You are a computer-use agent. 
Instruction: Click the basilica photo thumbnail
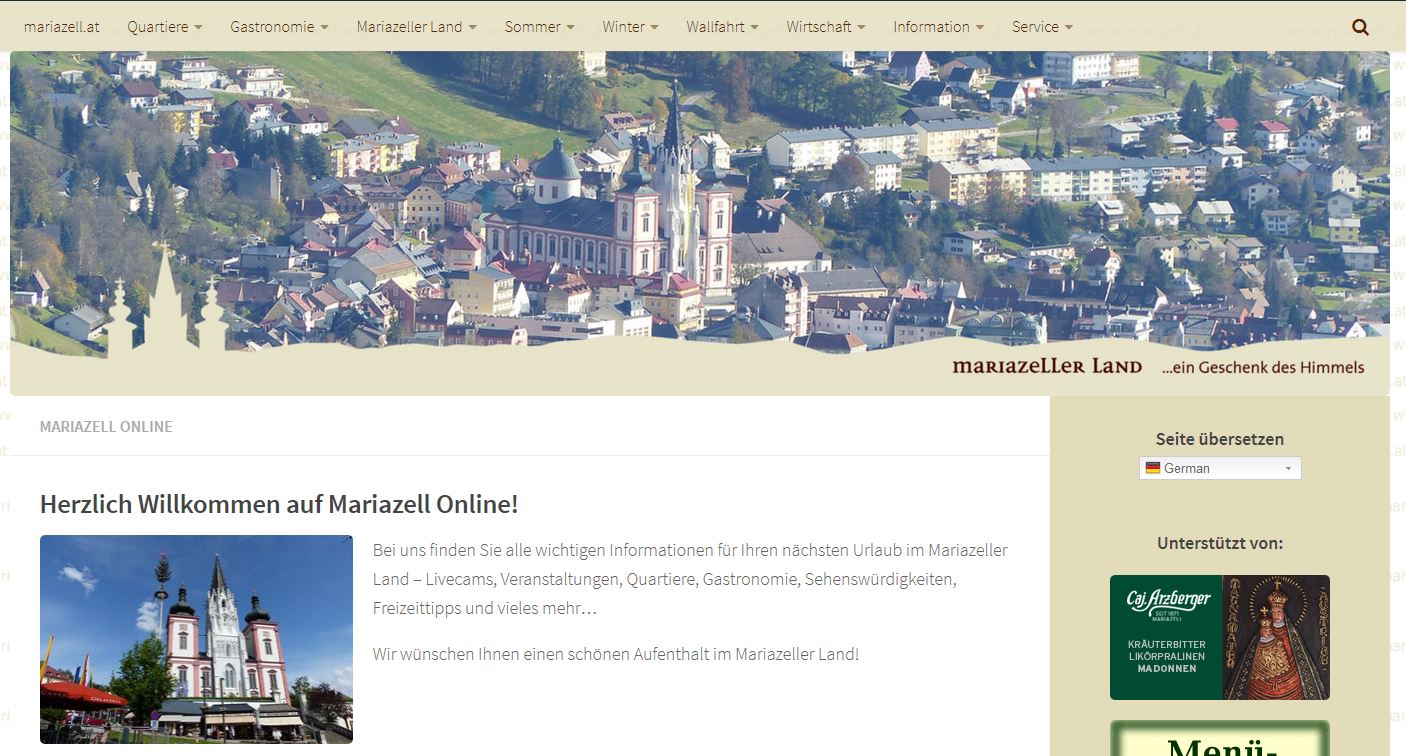(195, 638)
